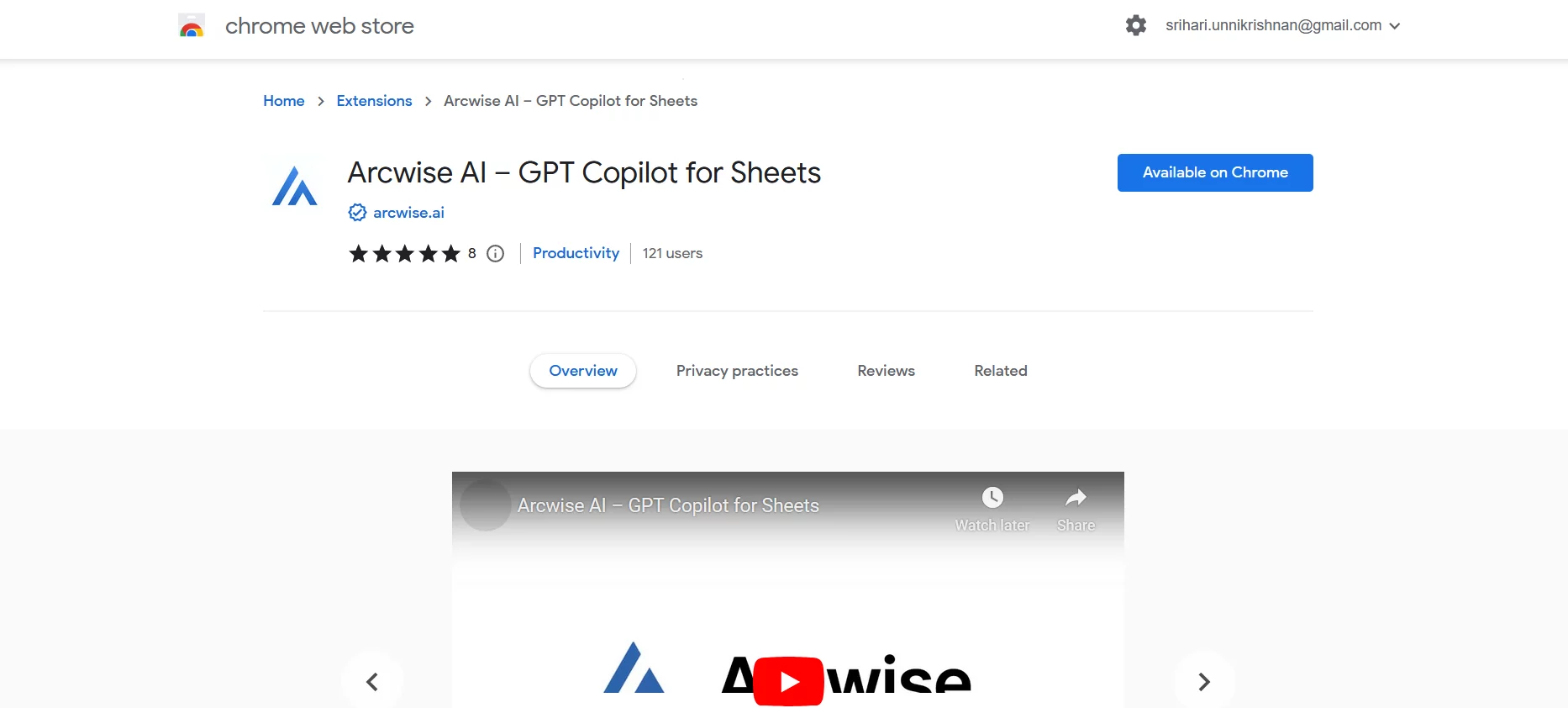Viewport: 1568px width, 708px height.
Task: Click the rating count 8
Action: point(472,253)
